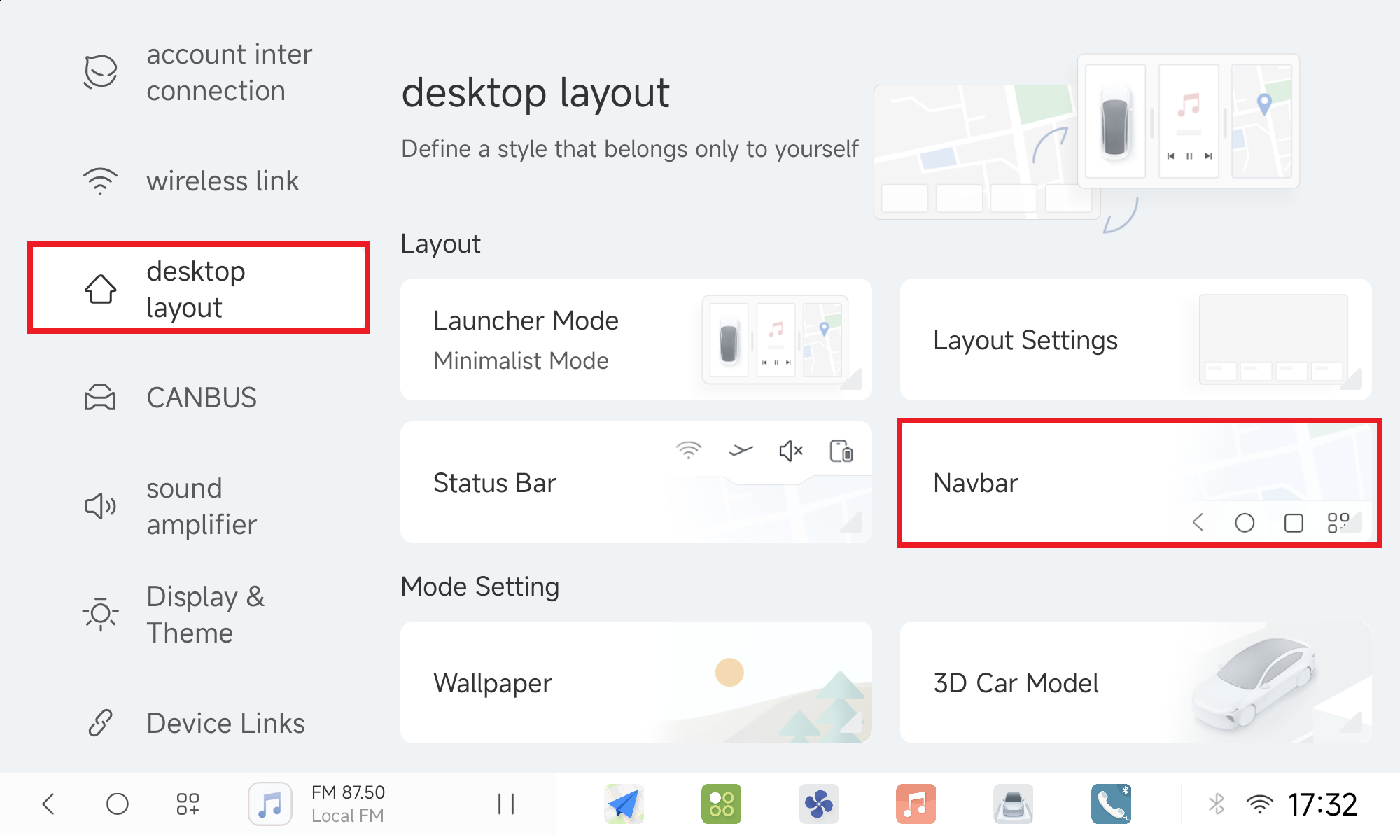Open the fan climate control app
The image size is (1400, 840).
[x=818, y=804]
